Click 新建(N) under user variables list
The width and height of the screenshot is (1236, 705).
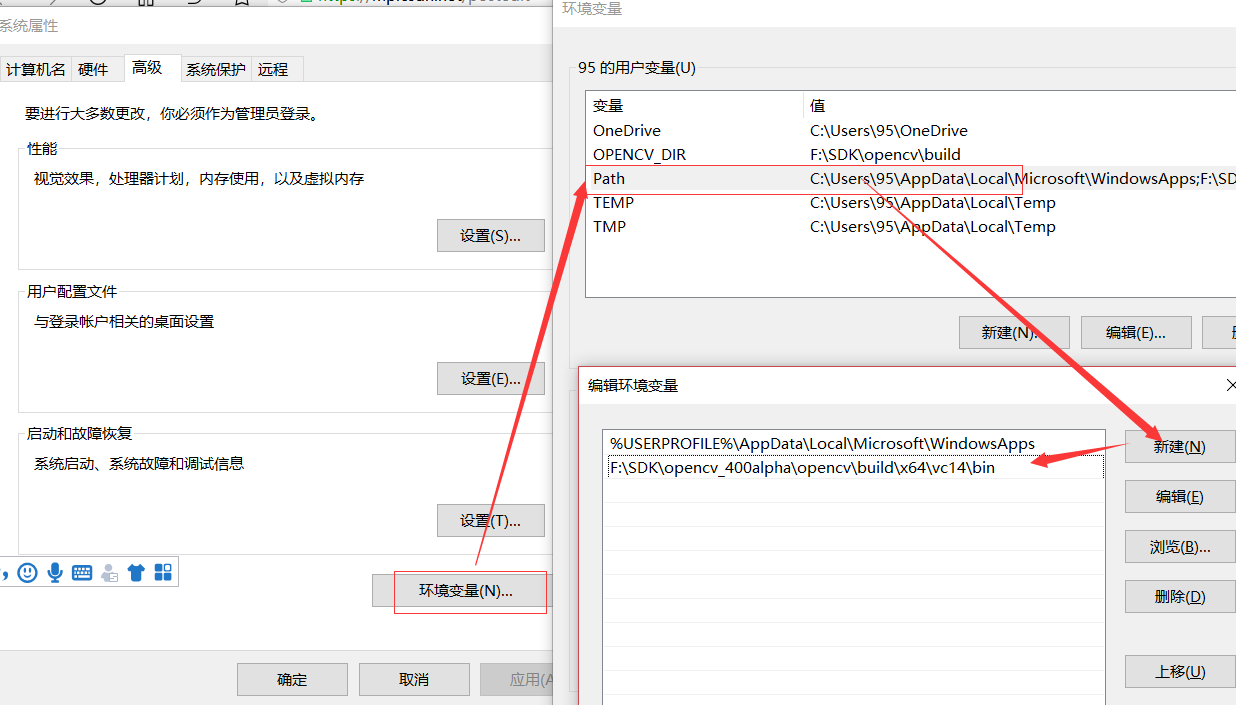pos(1014,333)
